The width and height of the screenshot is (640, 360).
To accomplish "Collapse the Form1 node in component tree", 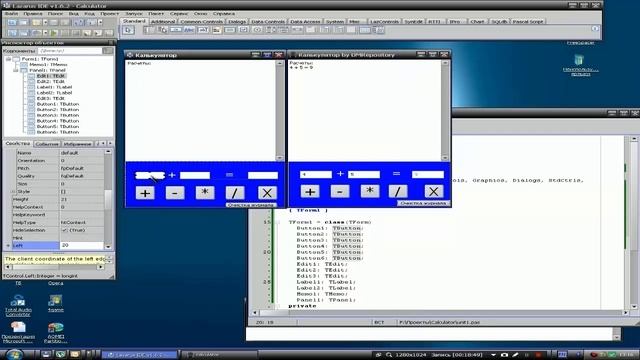I will click(x=8, y=59).
